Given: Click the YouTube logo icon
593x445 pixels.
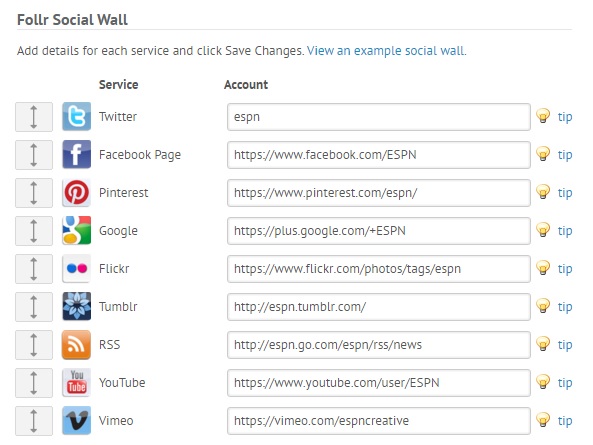Looking at the screenshot, I should click(x=76, y=382).
